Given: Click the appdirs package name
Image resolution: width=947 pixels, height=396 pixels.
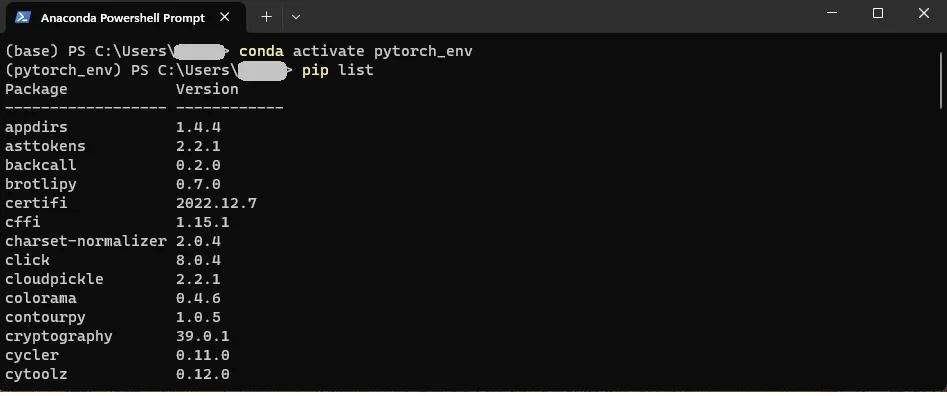Looking at the screenshot, I should (36, 128).
